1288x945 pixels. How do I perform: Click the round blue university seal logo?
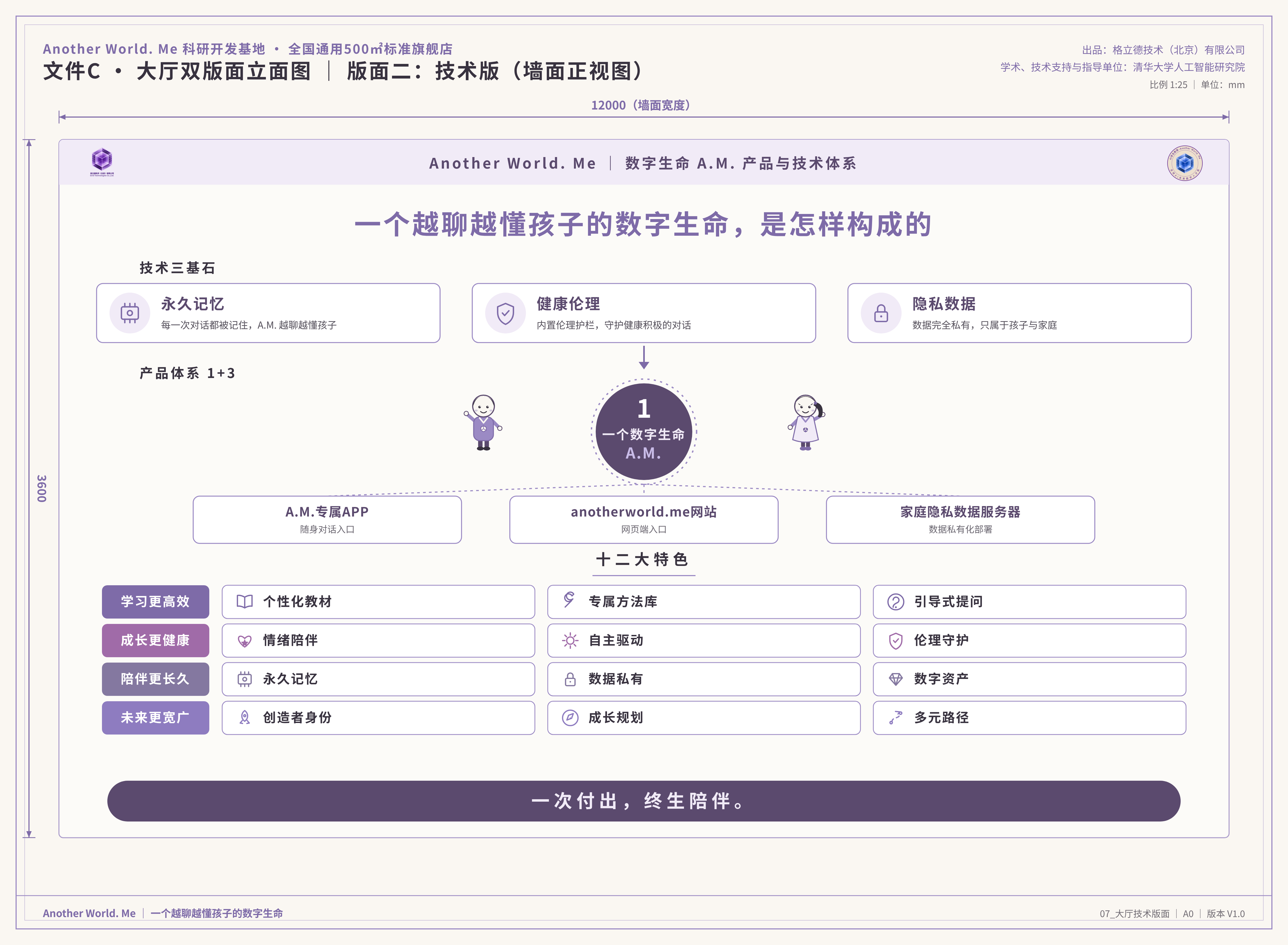(1184, 163)
